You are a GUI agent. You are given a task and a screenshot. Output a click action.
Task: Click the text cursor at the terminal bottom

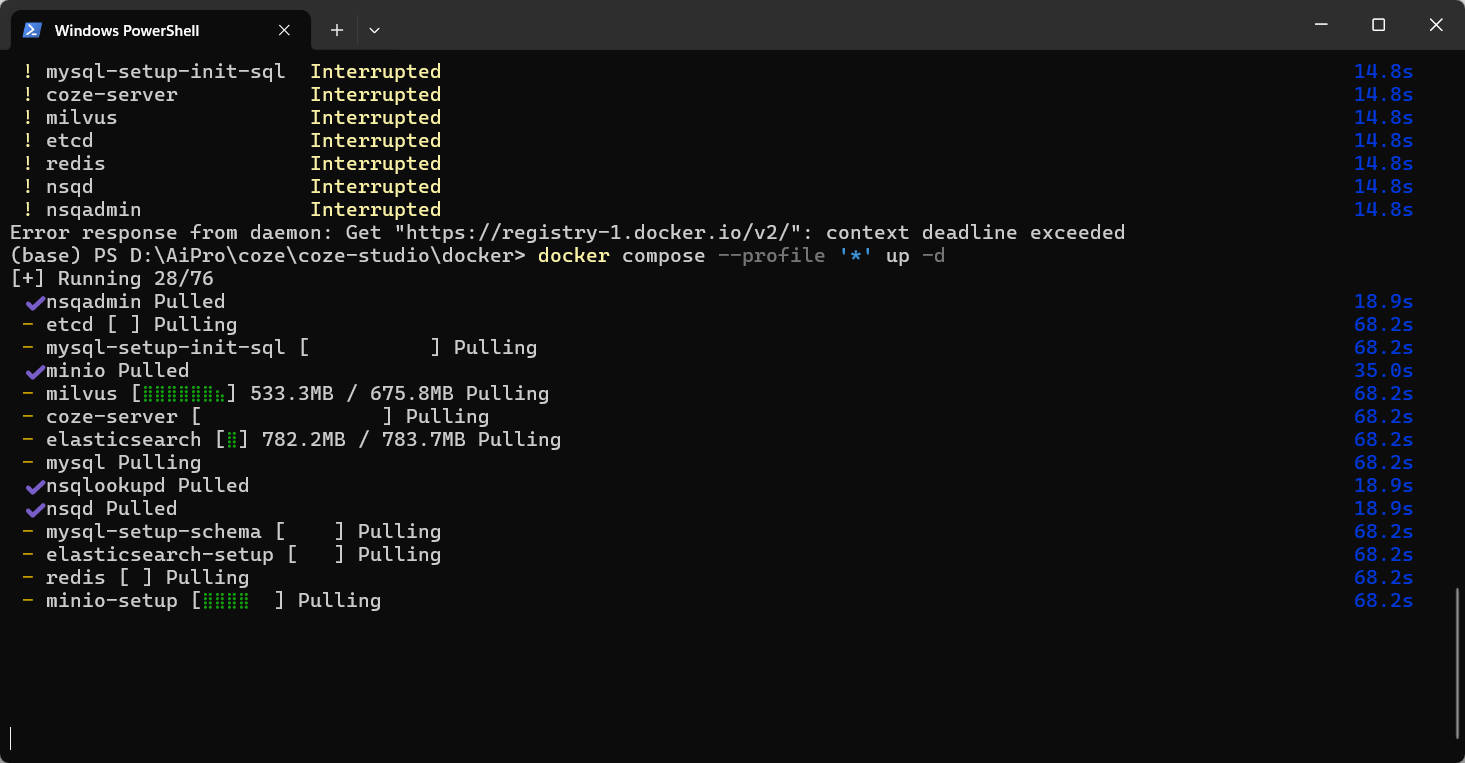tap(11, 738)
